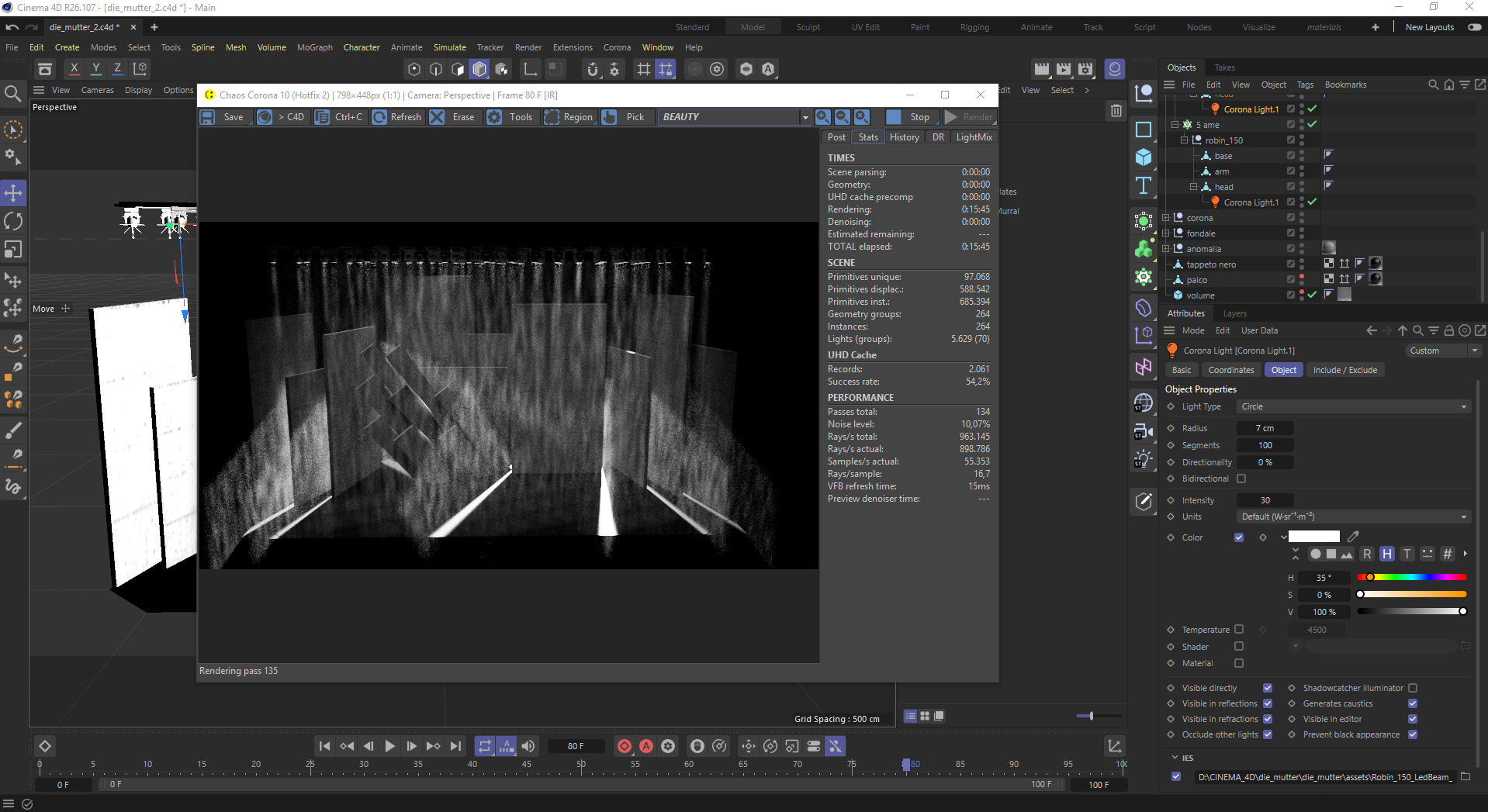Select the volume object in Objects list

1200,295
